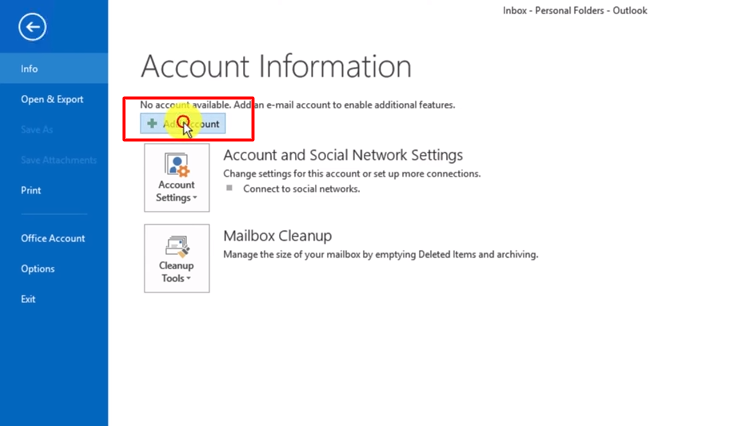743x426 pixels.
Task: Expand the Account Settings dropdown arrow
Action: (195, 198)
